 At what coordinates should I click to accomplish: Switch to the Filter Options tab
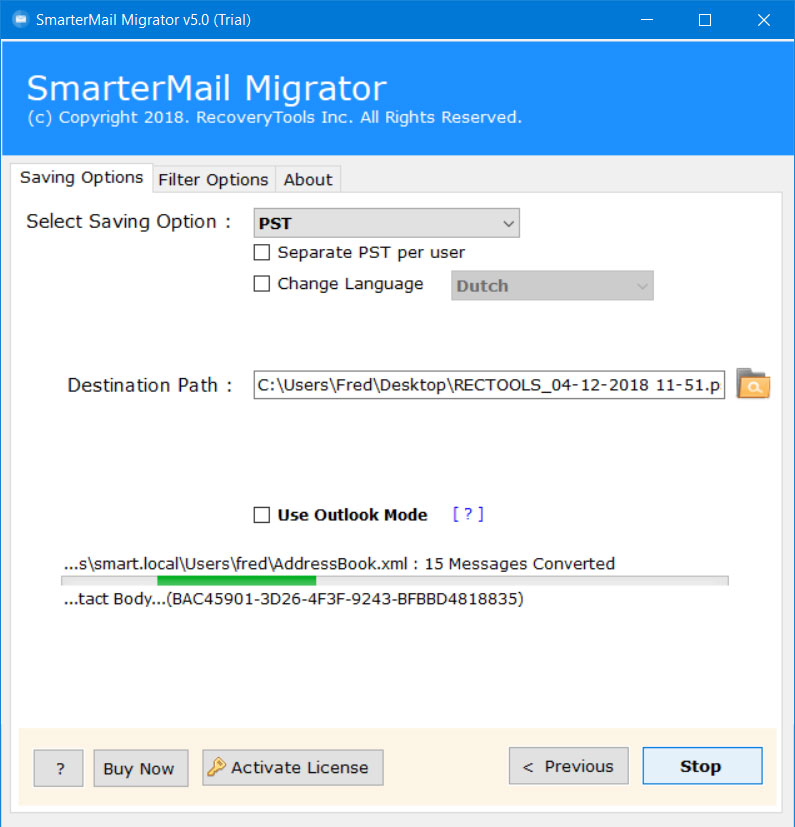tap(214, 180)
